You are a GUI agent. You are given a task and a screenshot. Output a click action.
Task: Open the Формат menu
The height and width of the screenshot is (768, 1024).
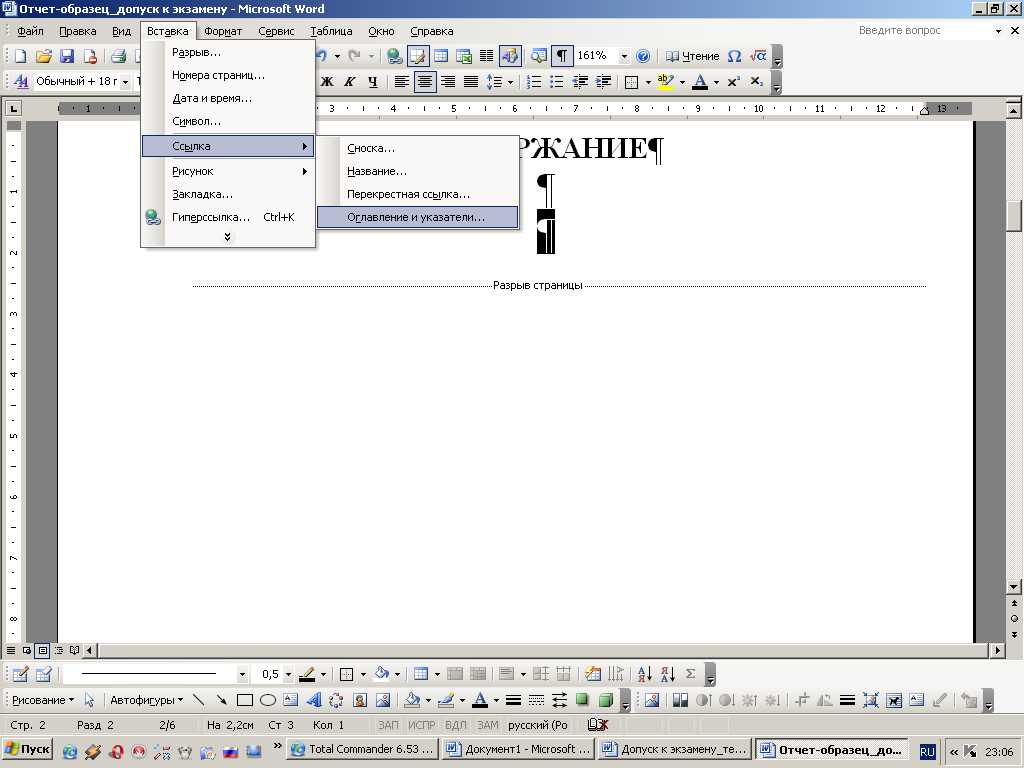tap(223, 31)
